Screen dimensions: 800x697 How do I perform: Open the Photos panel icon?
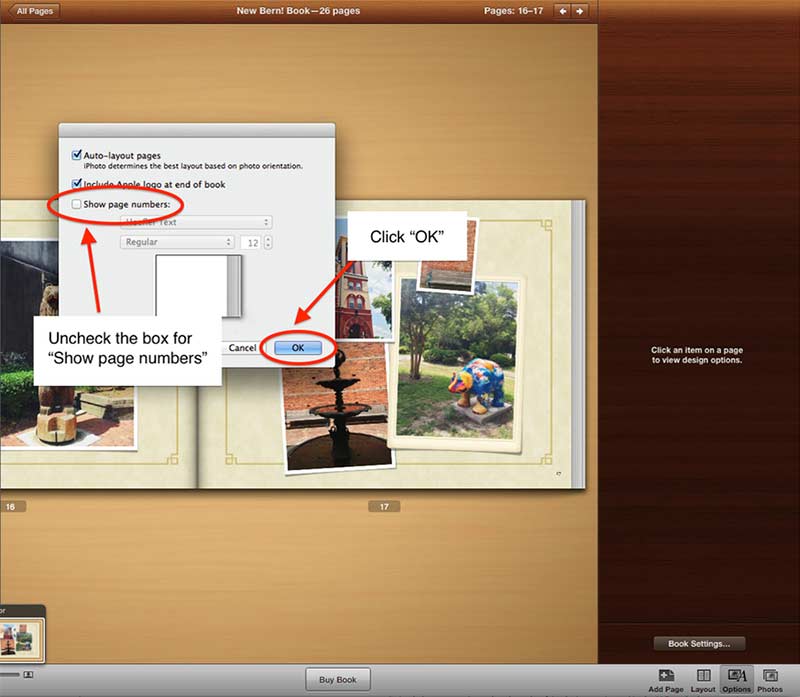770,676
